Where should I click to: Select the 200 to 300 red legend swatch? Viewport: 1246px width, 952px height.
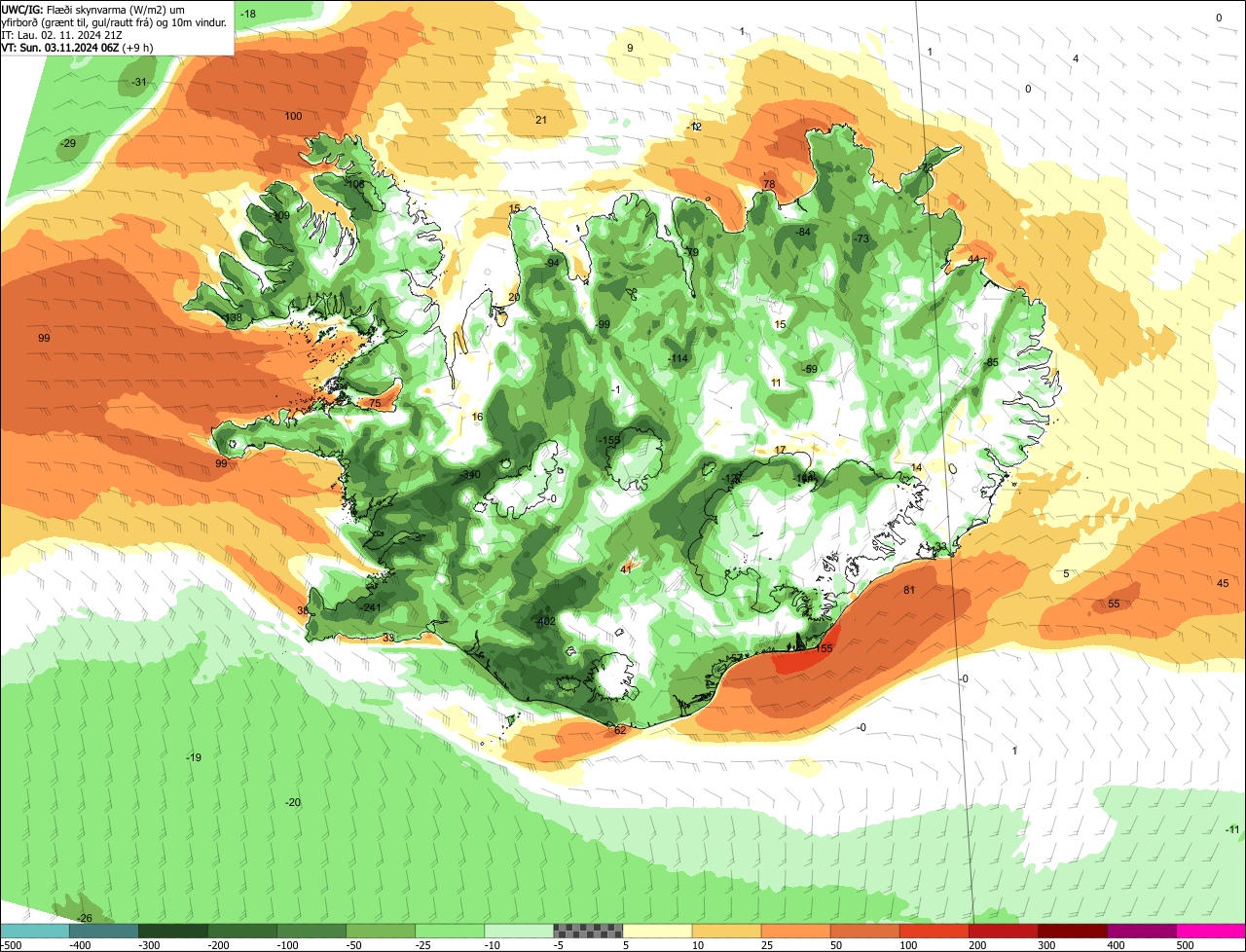pyautogui.click(x=1003, y=931)
